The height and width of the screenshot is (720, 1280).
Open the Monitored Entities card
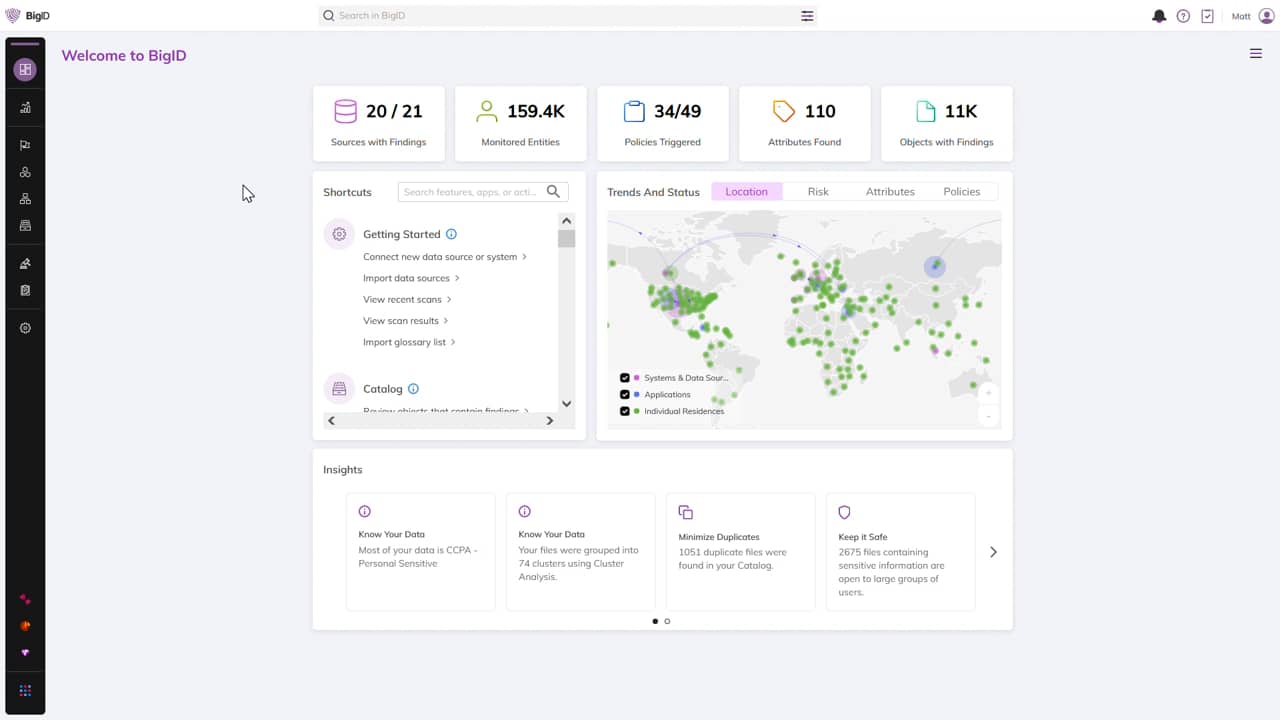(x=521, y=123)
